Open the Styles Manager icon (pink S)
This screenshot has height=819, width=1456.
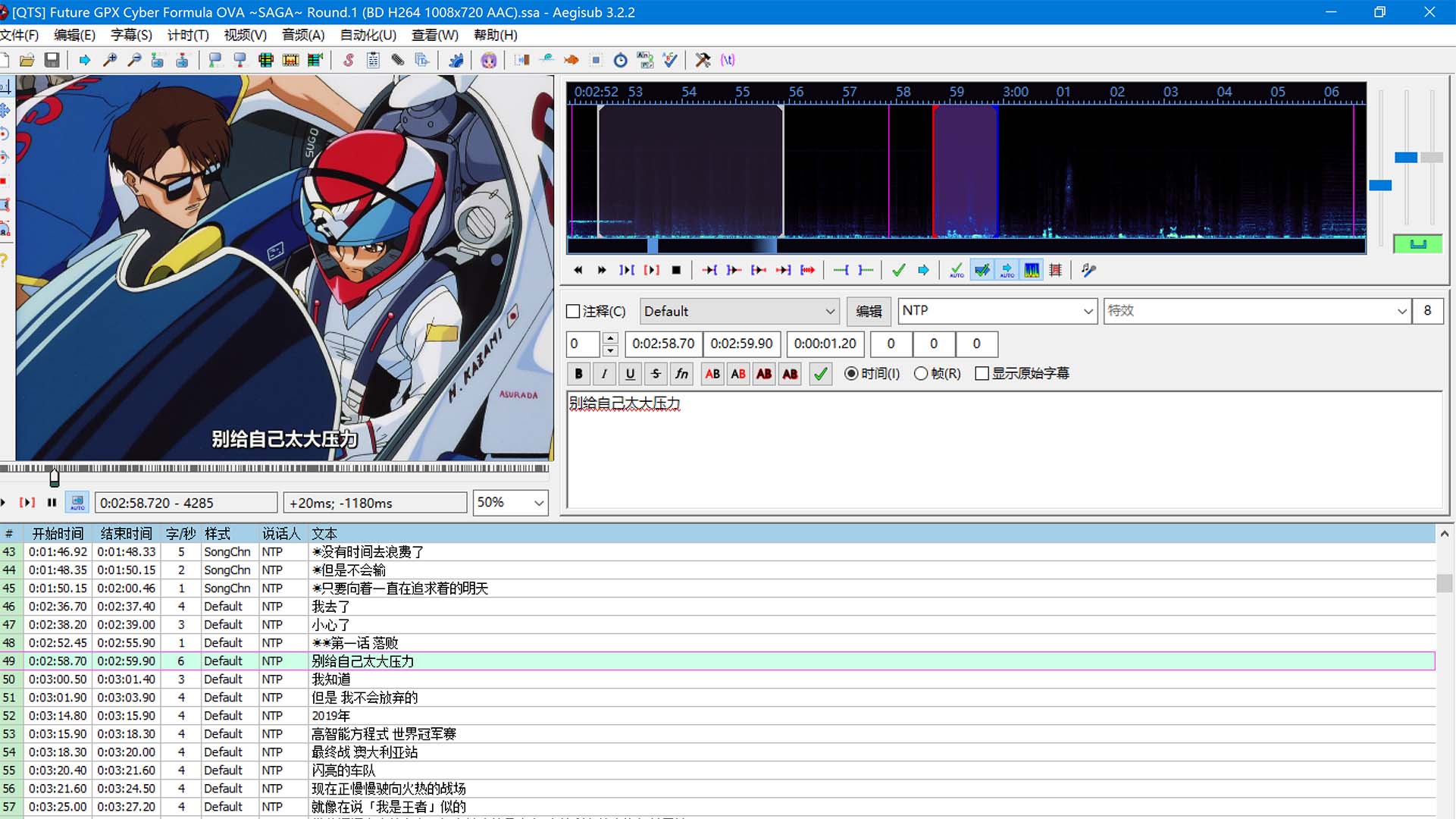[349, 60]
